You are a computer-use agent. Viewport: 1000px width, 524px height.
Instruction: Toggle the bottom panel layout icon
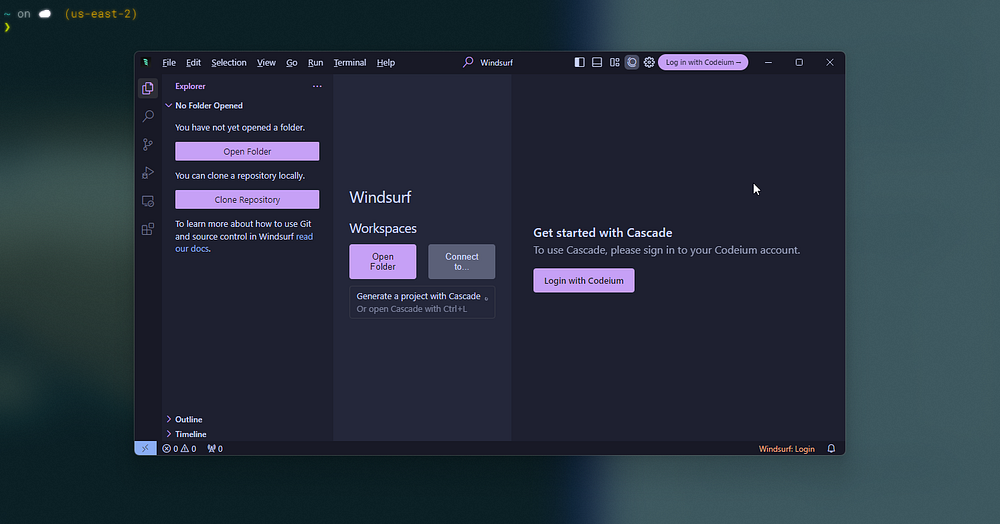point(597,62)
